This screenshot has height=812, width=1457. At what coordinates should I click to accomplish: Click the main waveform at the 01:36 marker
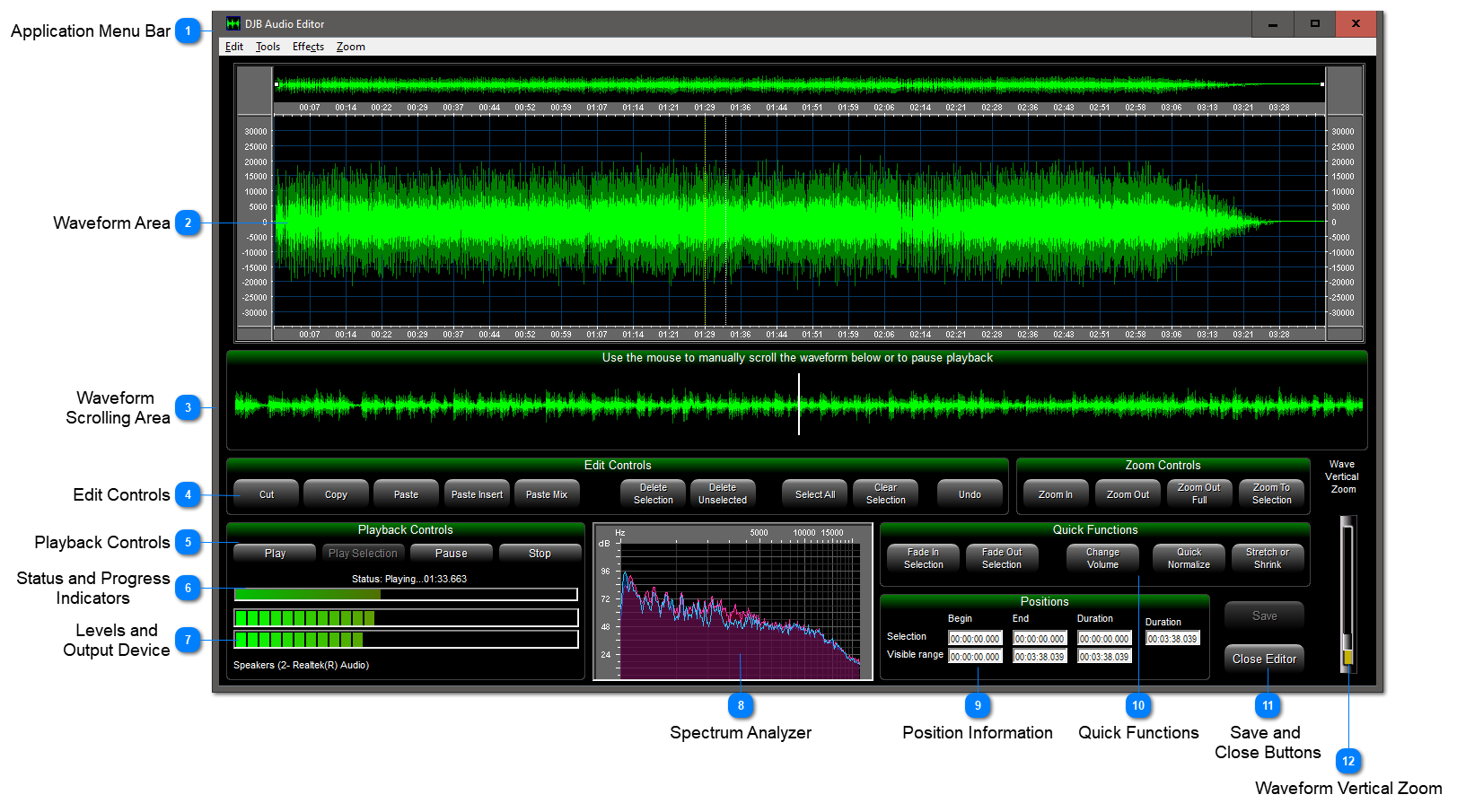(740, 222)
